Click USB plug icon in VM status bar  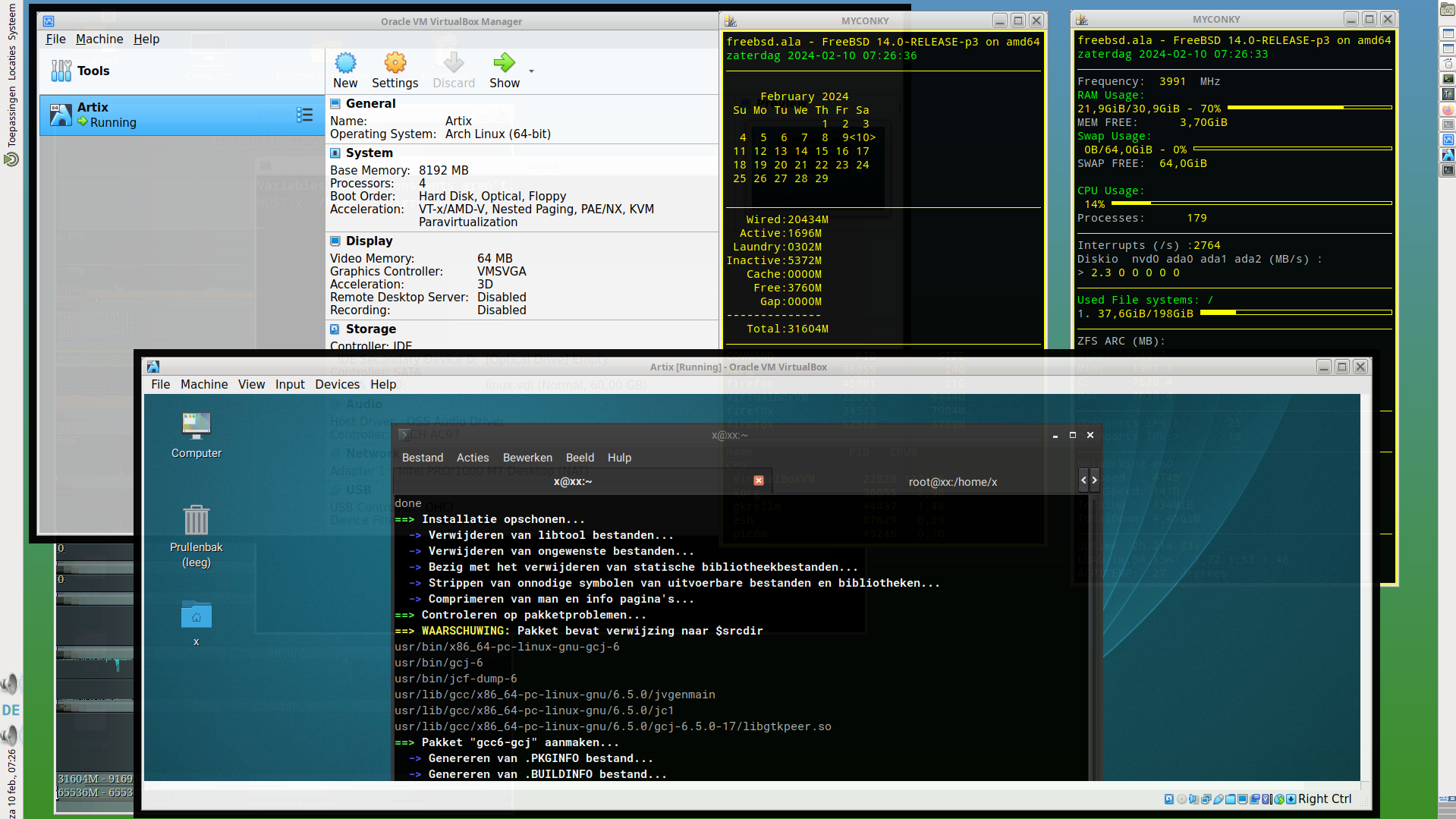click(1219, 799)
